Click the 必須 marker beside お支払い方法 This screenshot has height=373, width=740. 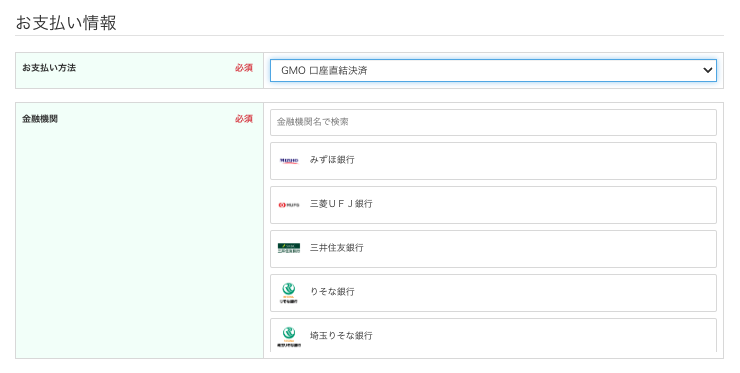[244, 68]
